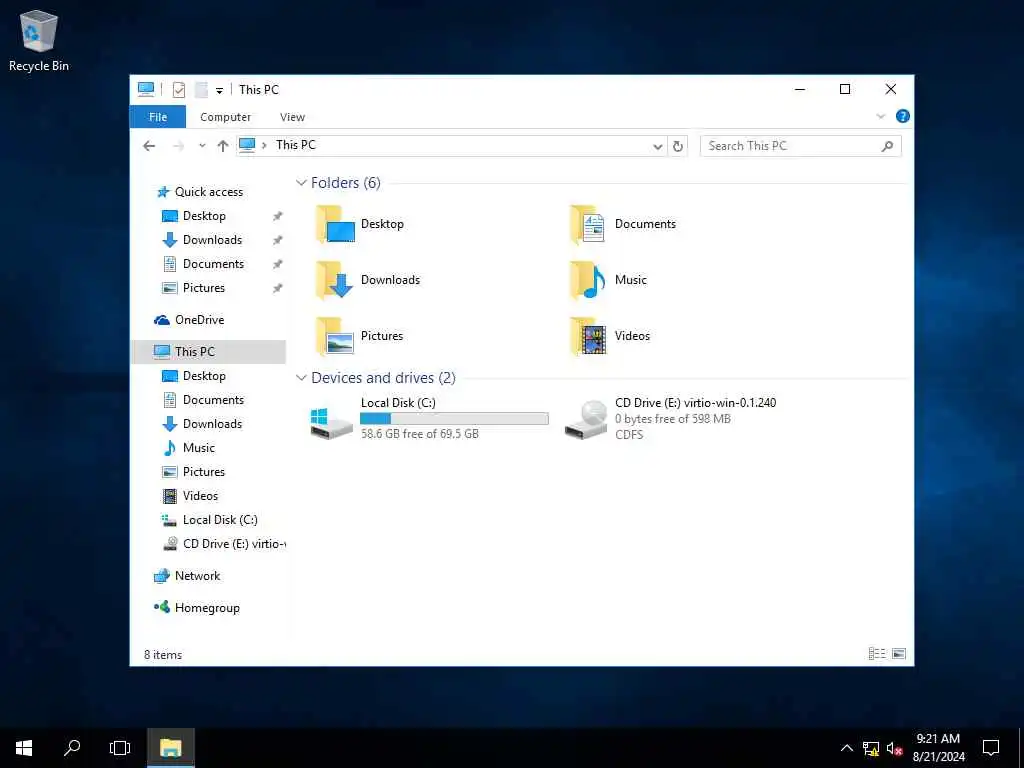Open Customize Quick Access Toolbar dropdown arrow
The width and height of the screenshot is (1024, 768).
point(219,90)
